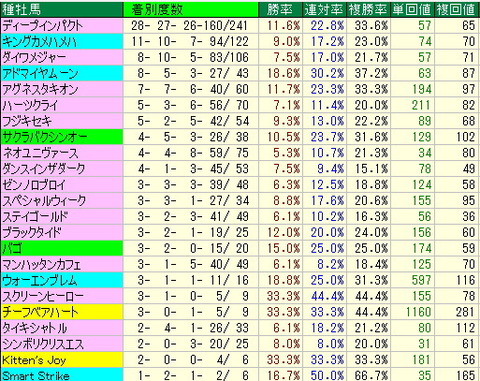Click 複勝率 33.6% of ディープインパクト
This screenshot has width=480, height=381.
point(371,26)
